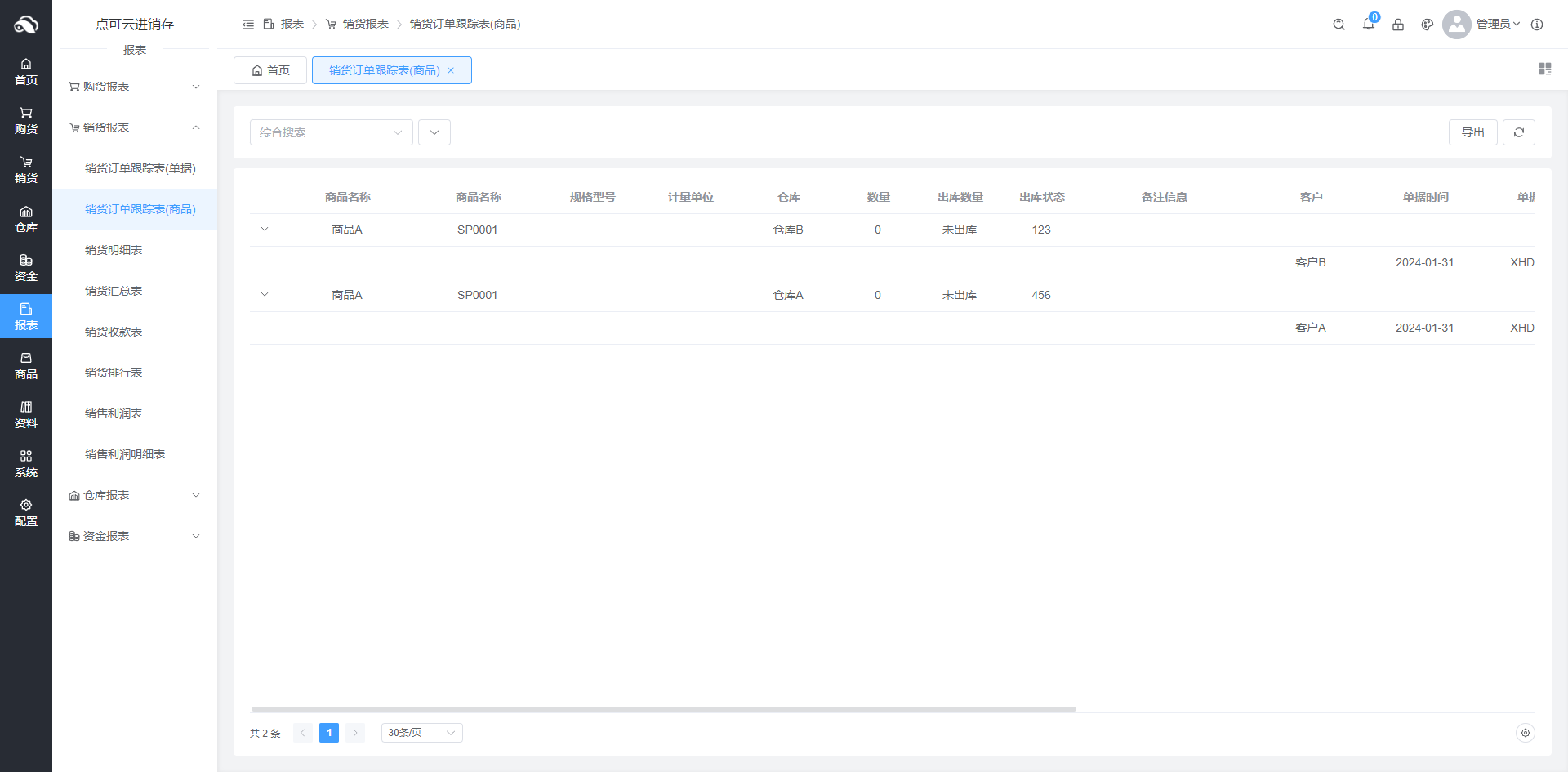
Task: Open the notifications bell
Action: coord(1369,25)
